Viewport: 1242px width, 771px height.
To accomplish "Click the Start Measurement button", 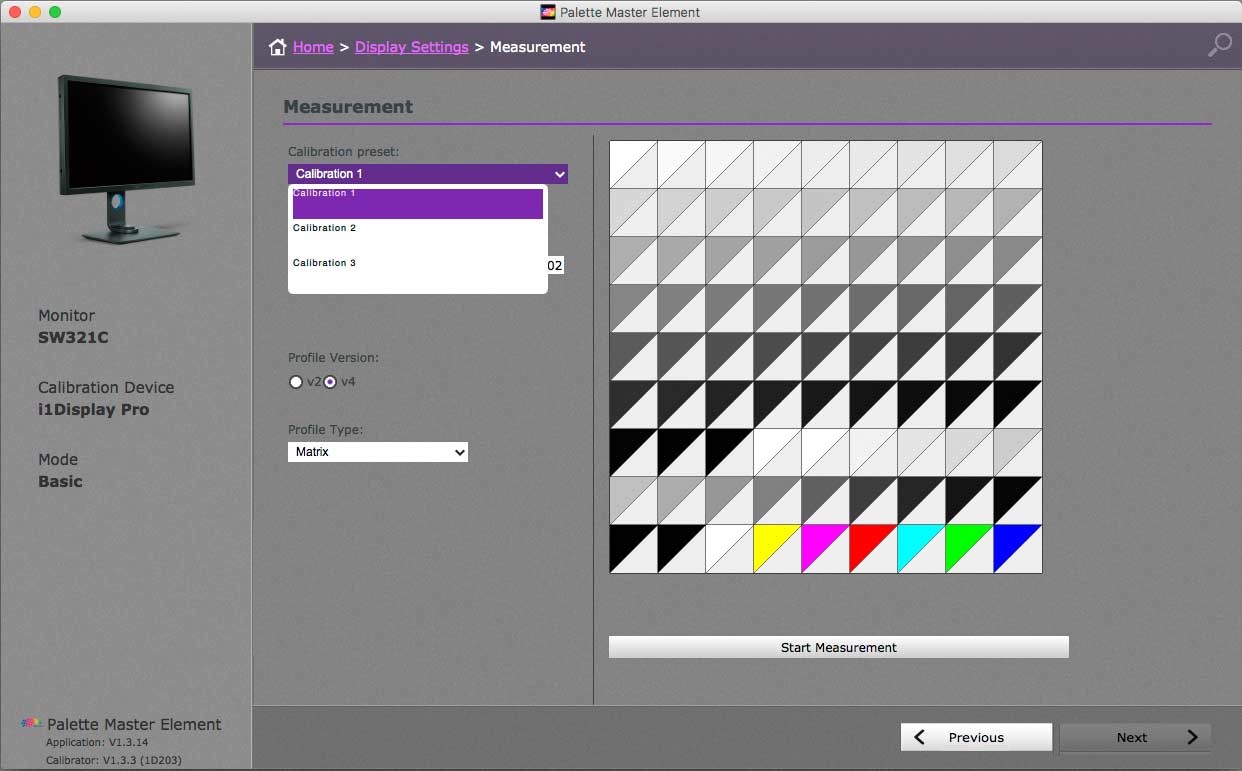I will pos(839,647).
